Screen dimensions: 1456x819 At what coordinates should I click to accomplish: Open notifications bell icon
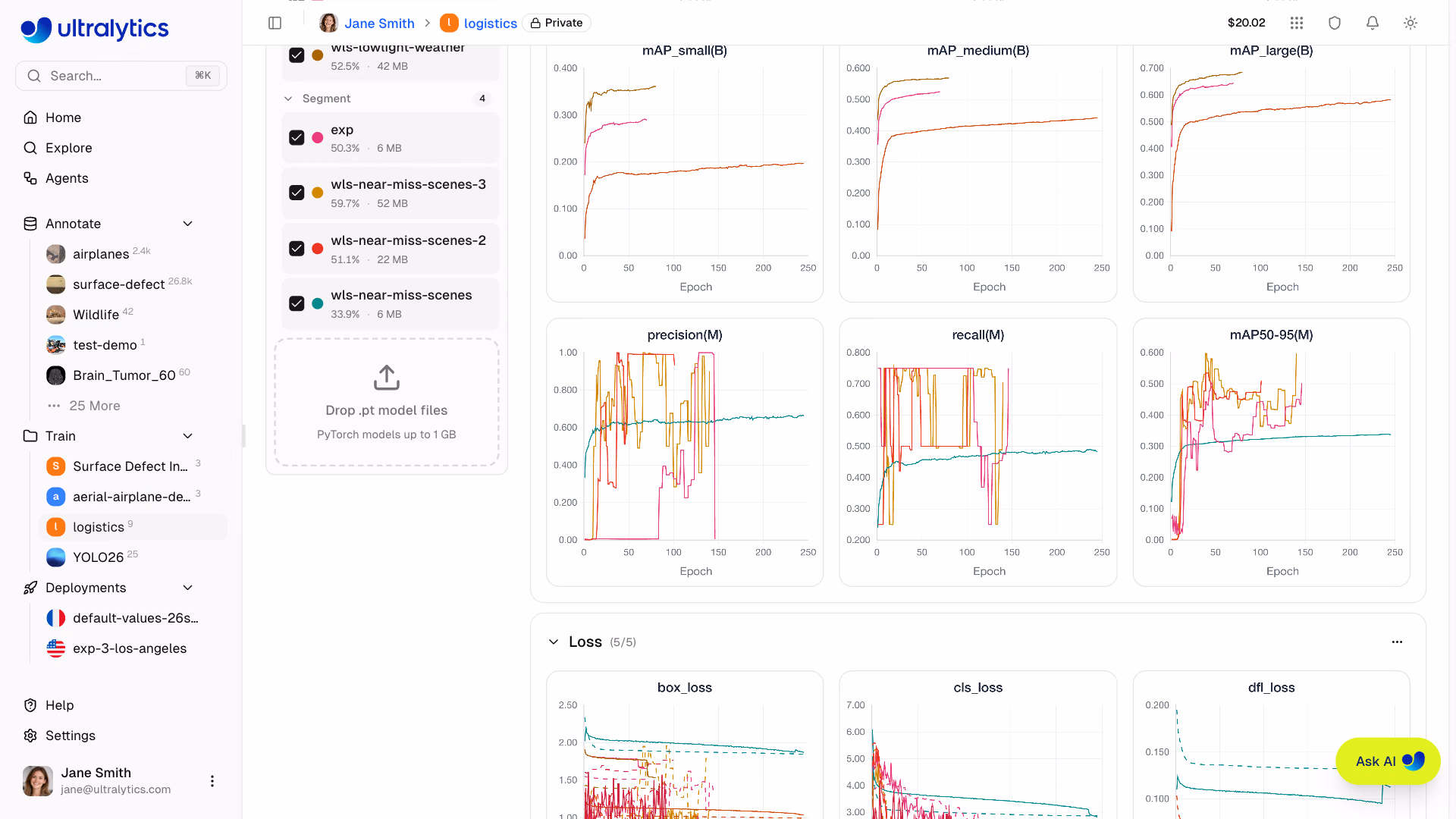click(1373, 23)
